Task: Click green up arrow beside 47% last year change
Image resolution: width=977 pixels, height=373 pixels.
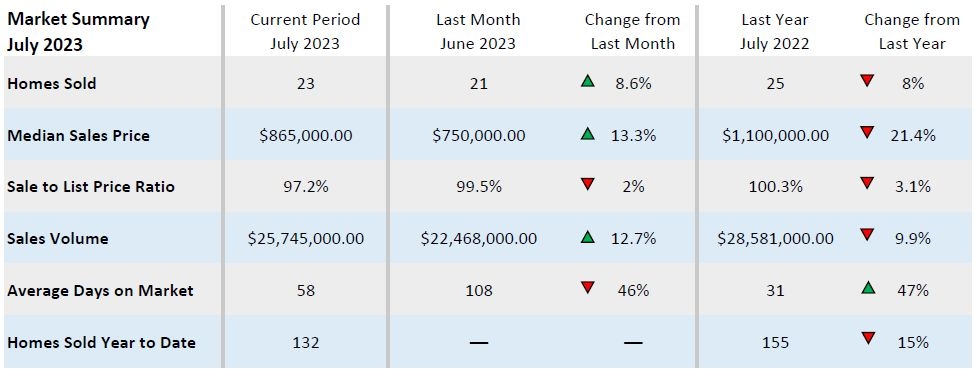Action: pyautogui.click(x=867, y=288)
